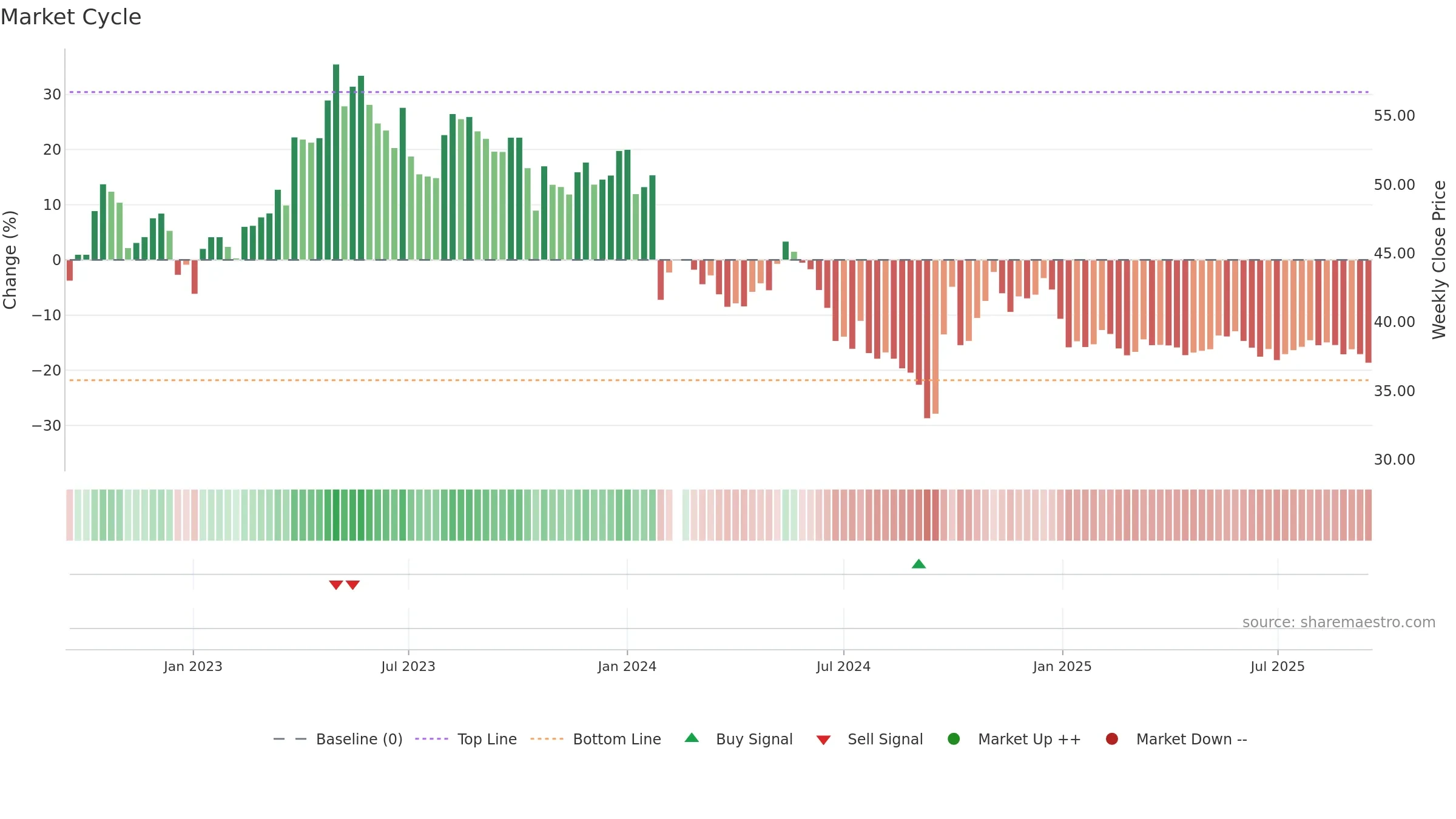Click the Jan 2024 axis label
Viewport: 1456px width, 819px height.
[627, 666]
